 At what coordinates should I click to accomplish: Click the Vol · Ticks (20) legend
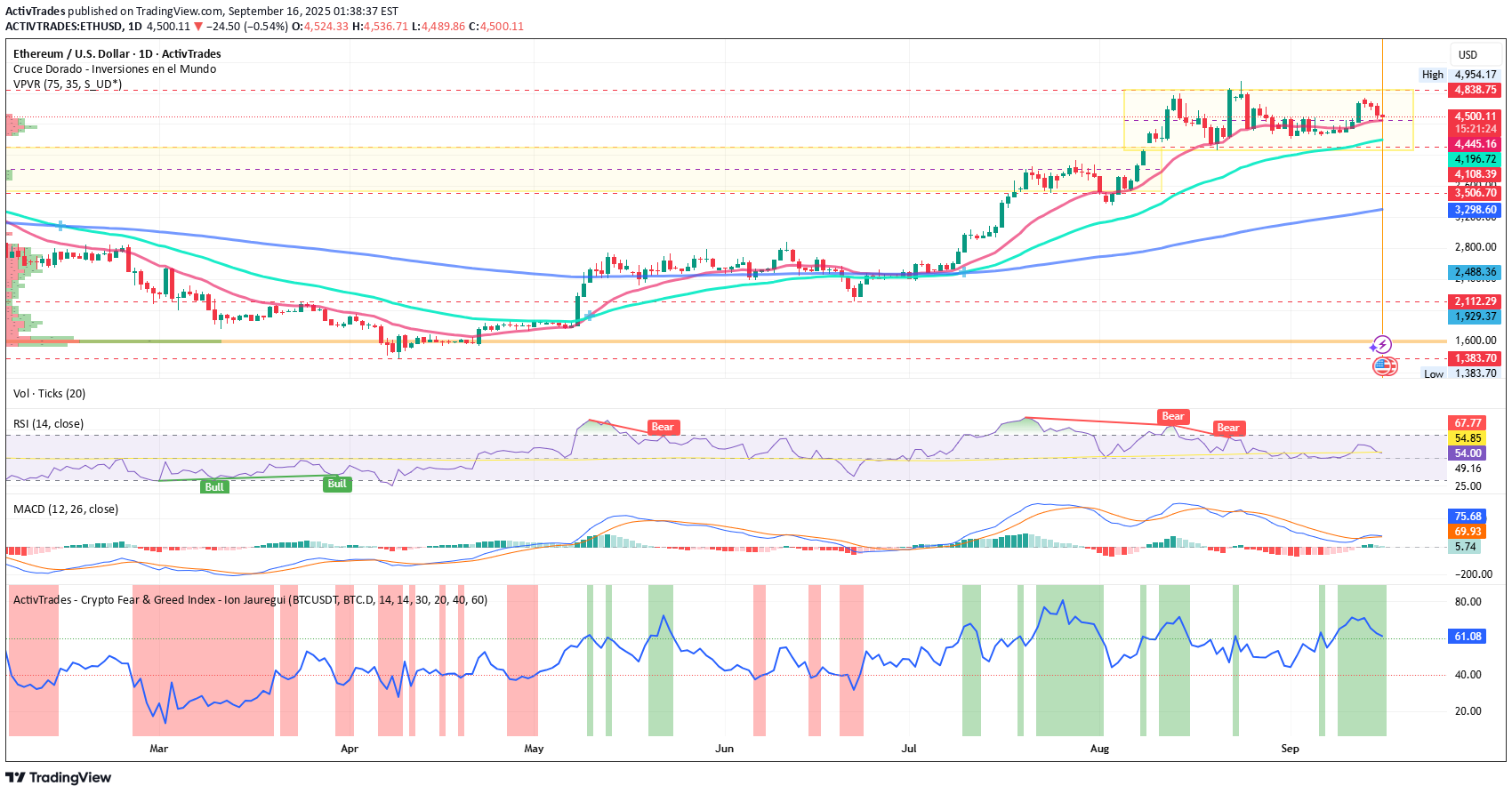coord(49,394)
